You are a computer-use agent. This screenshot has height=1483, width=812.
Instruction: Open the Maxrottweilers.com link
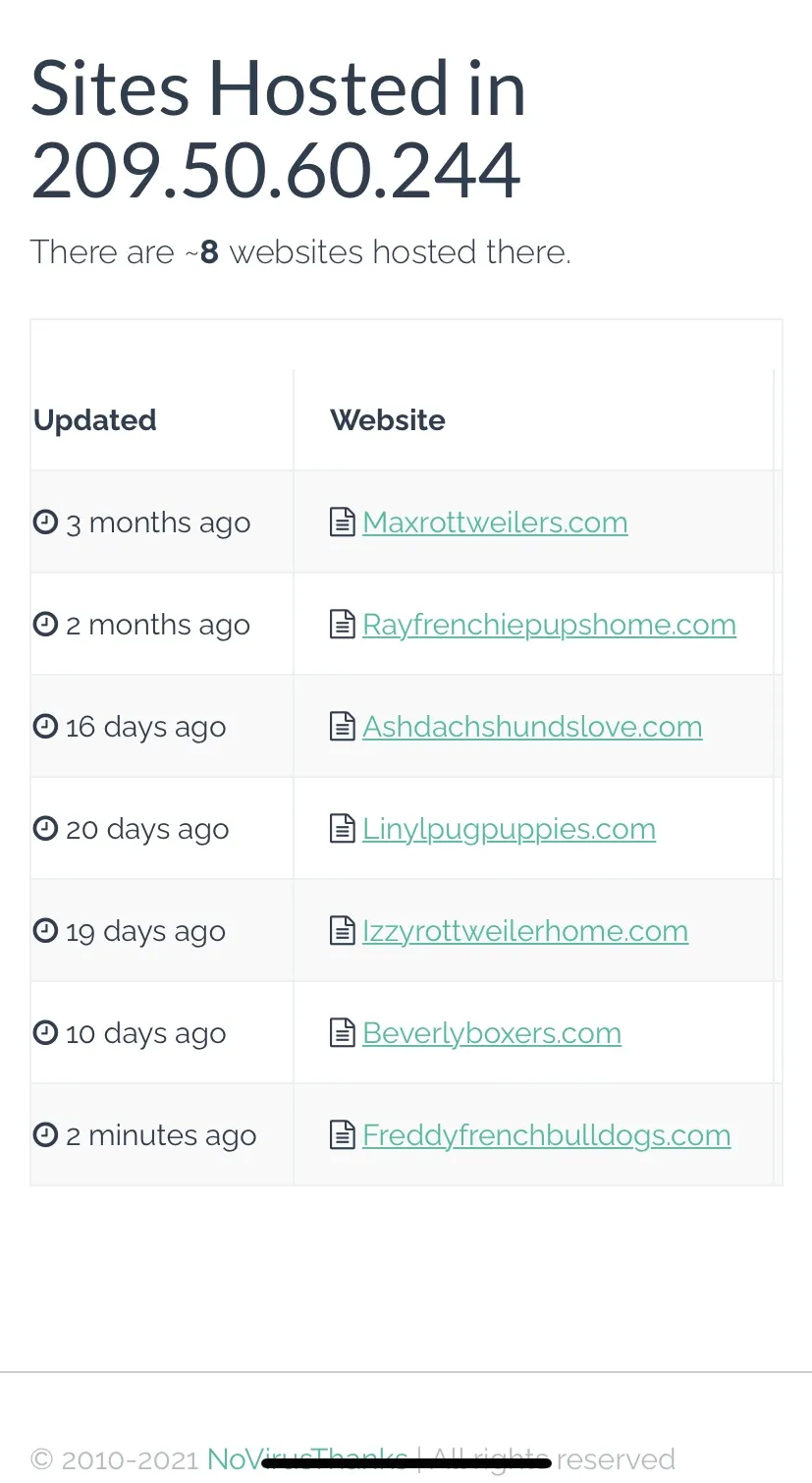(x=495, y=522)
